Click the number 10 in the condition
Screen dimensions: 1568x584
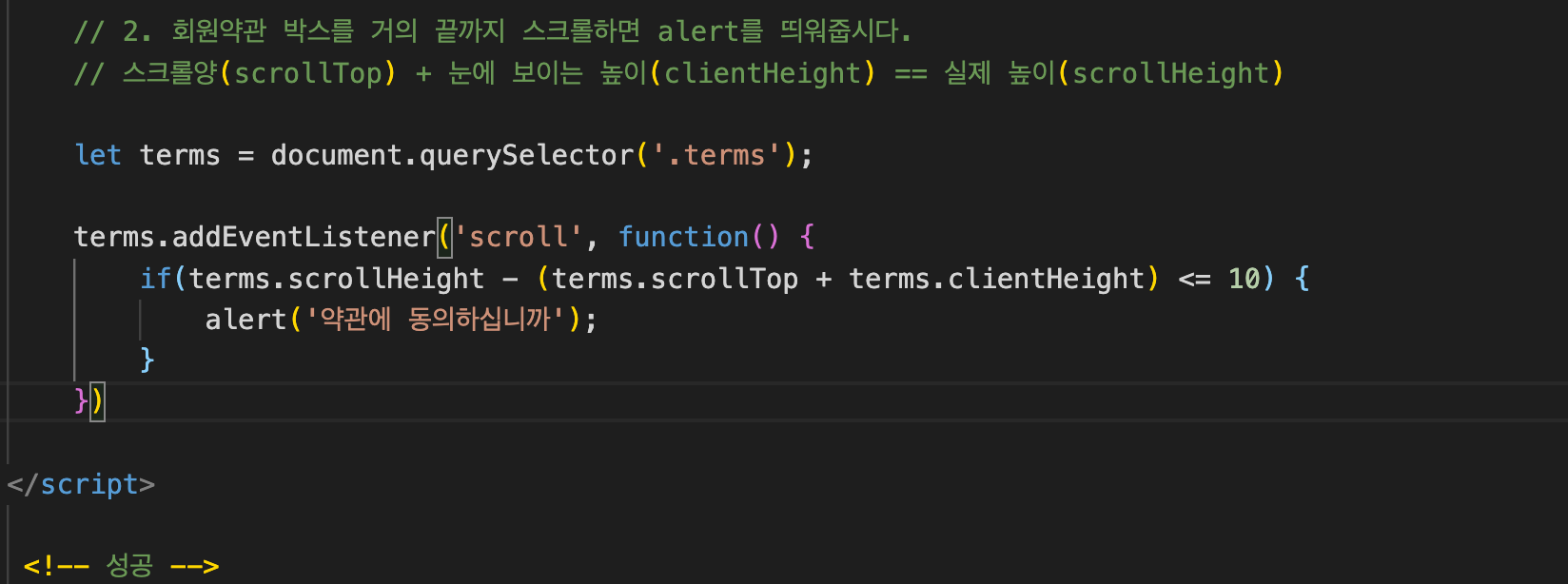[1244, 279]
